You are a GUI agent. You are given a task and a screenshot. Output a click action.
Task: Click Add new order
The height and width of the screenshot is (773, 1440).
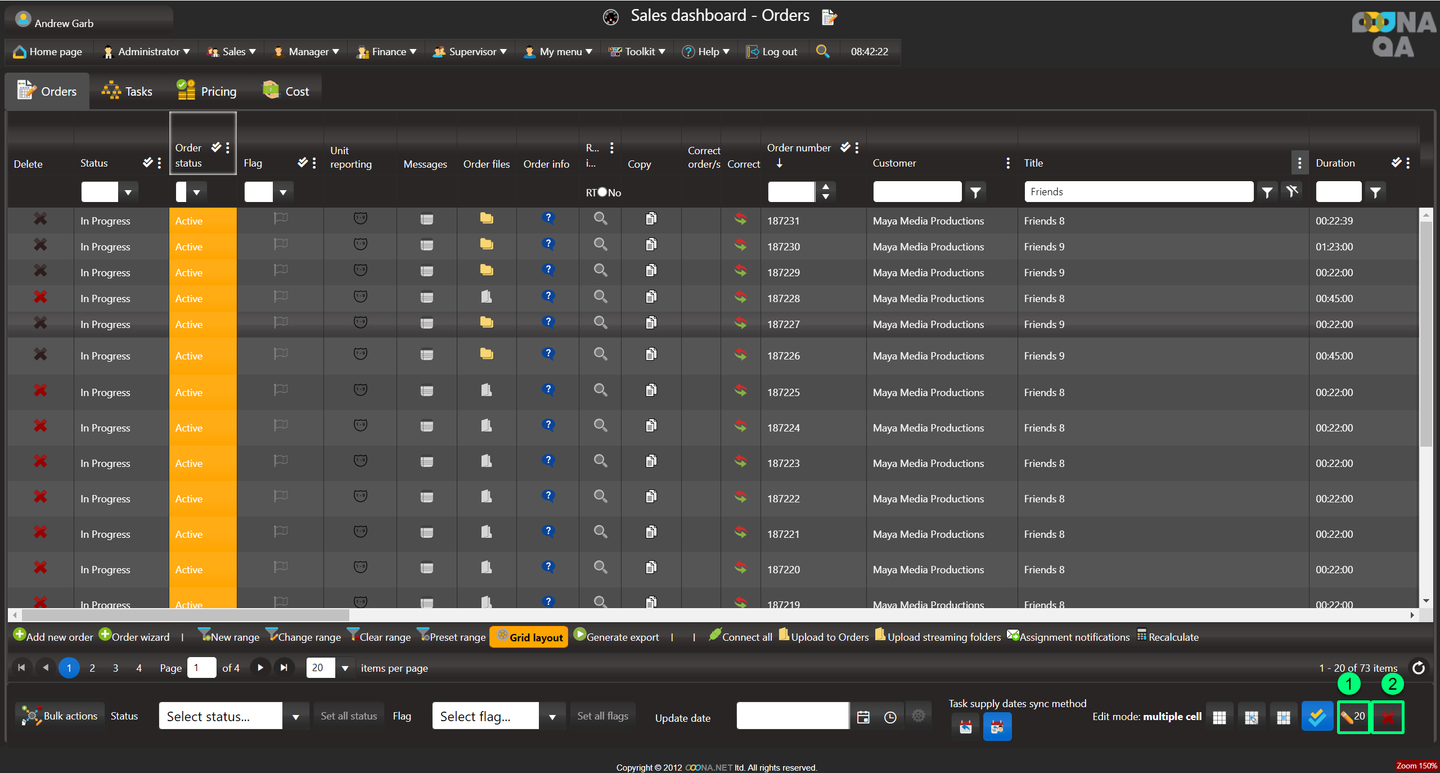[53, 637]
